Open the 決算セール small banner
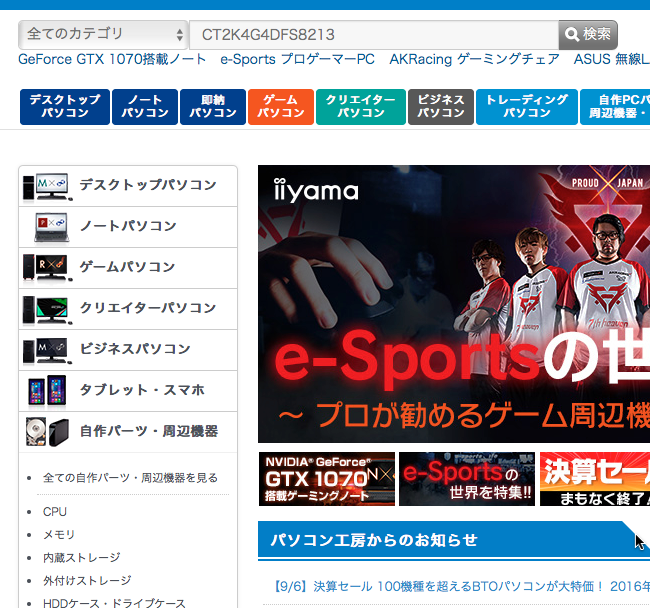 [595, 479]
